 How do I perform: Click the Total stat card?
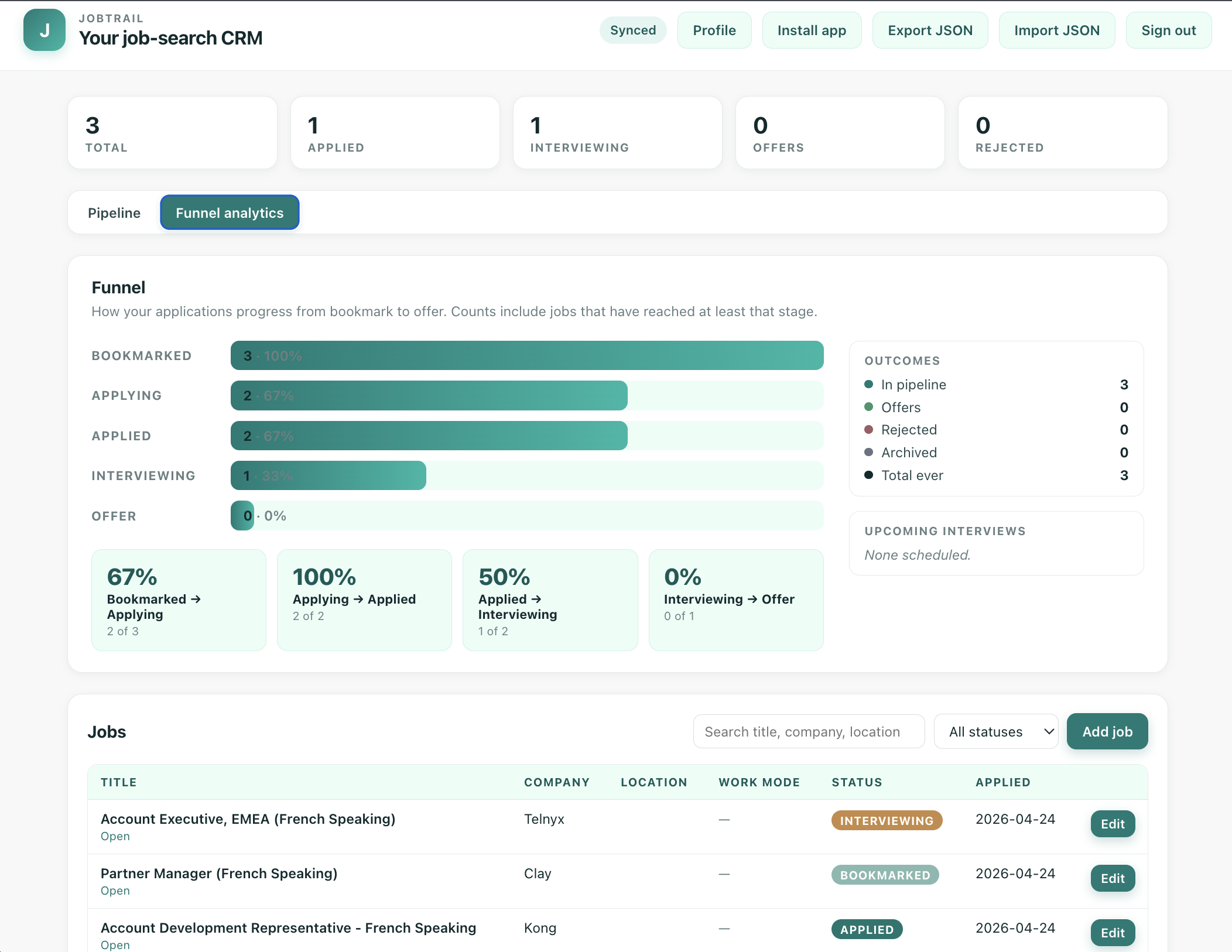[x=172, y=133]
